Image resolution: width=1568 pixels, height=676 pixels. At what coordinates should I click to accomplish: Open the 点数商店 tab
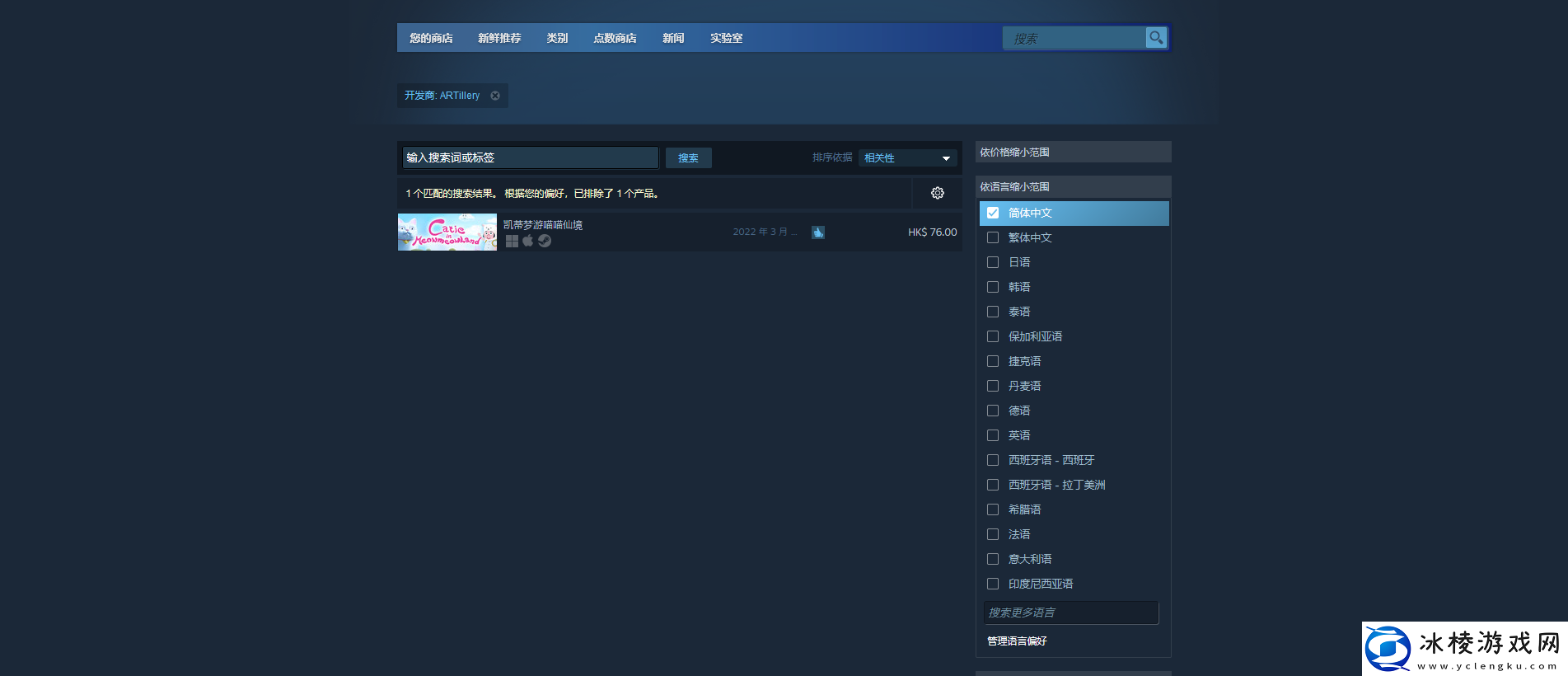click(x=615, y=38)
